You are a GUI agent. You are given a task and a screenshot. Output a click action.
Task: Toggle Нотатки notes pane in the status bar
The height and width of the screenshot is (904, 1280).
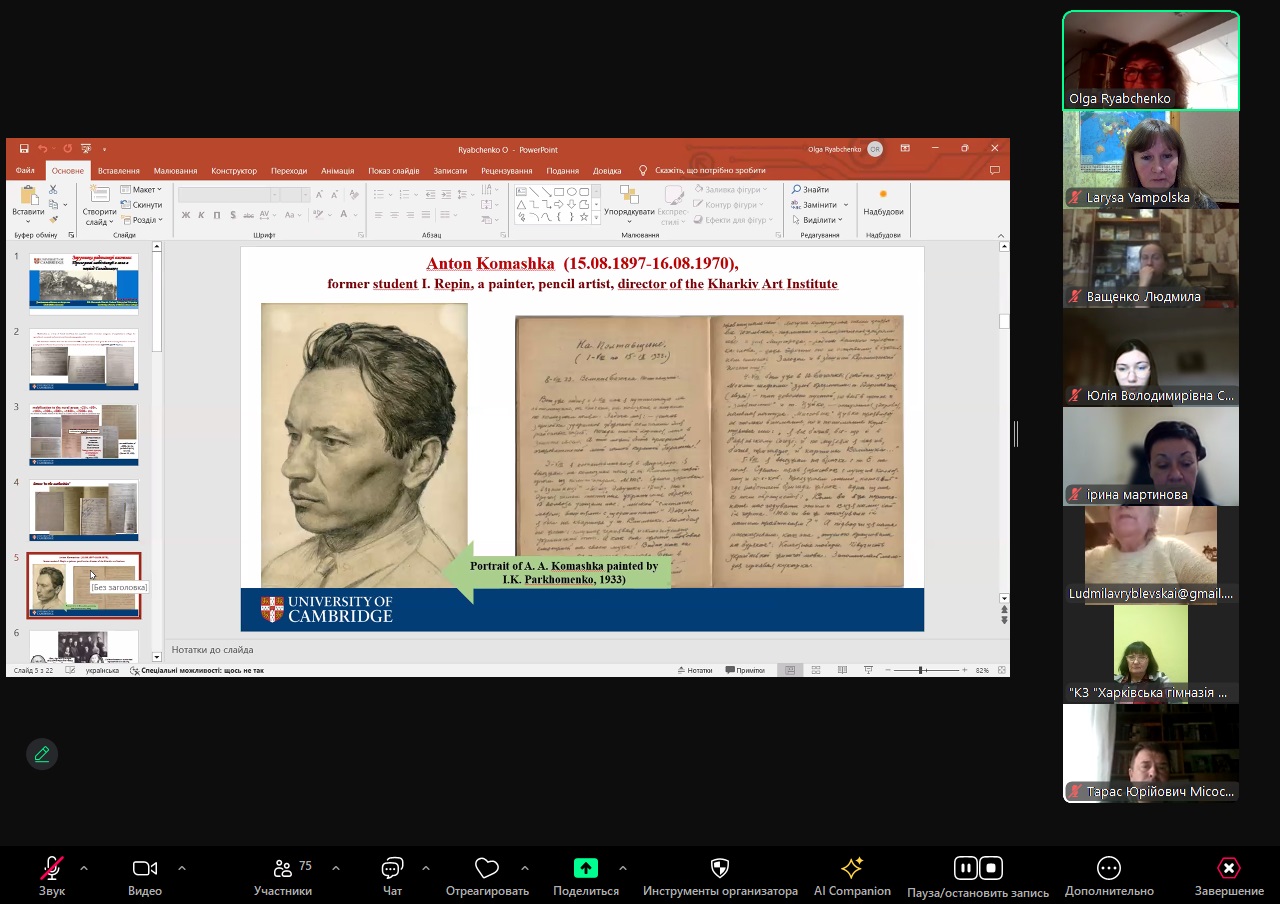pos(695,670)
